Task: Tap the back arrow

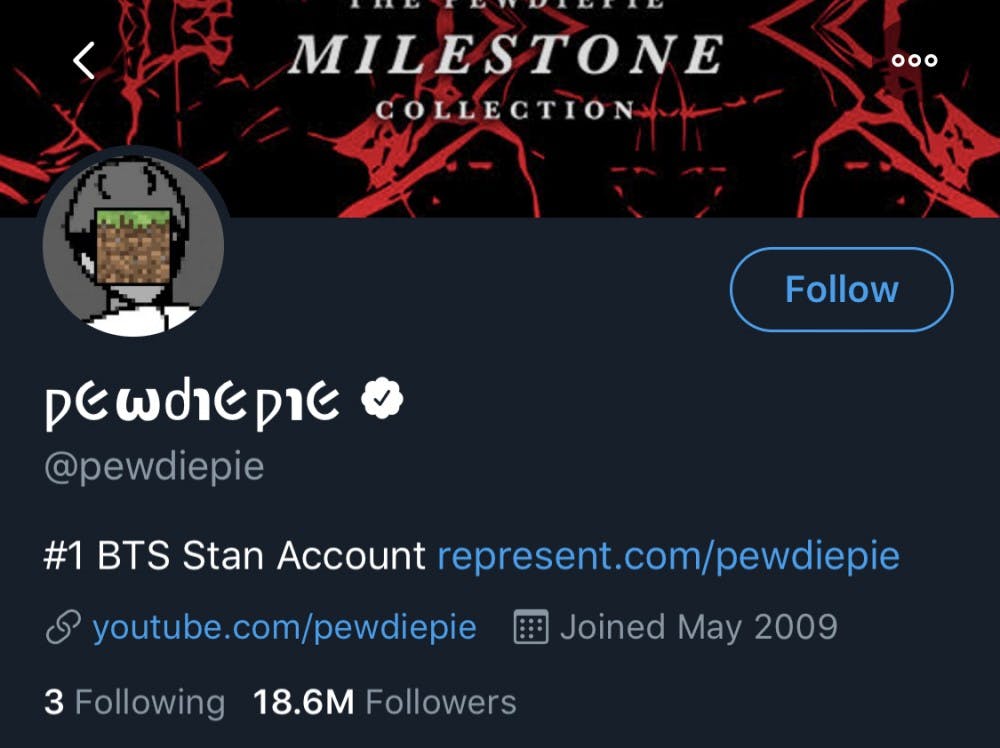Action: click(x=84, y=60)
